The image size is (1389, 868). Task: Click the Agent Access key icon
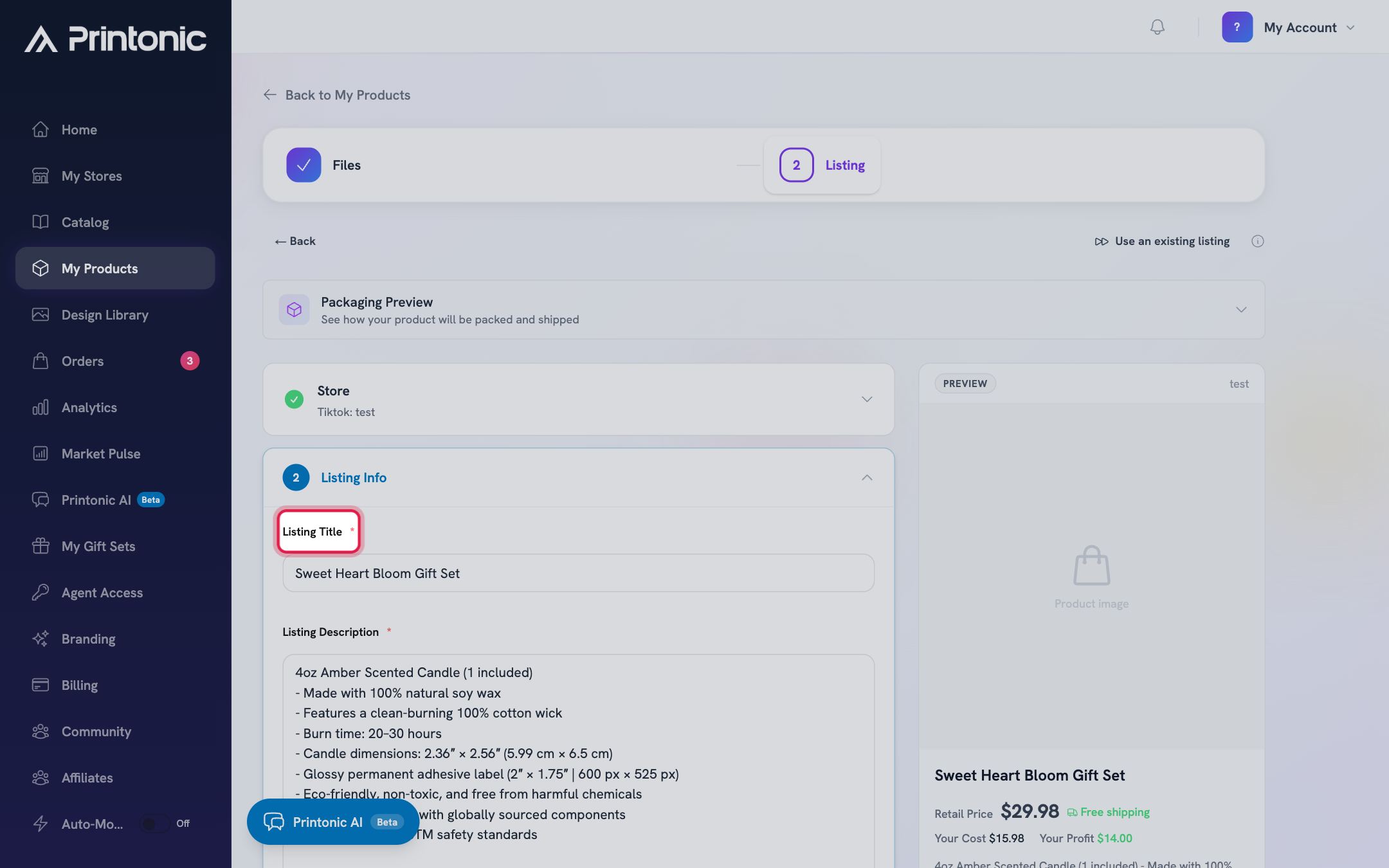point(41,592)
